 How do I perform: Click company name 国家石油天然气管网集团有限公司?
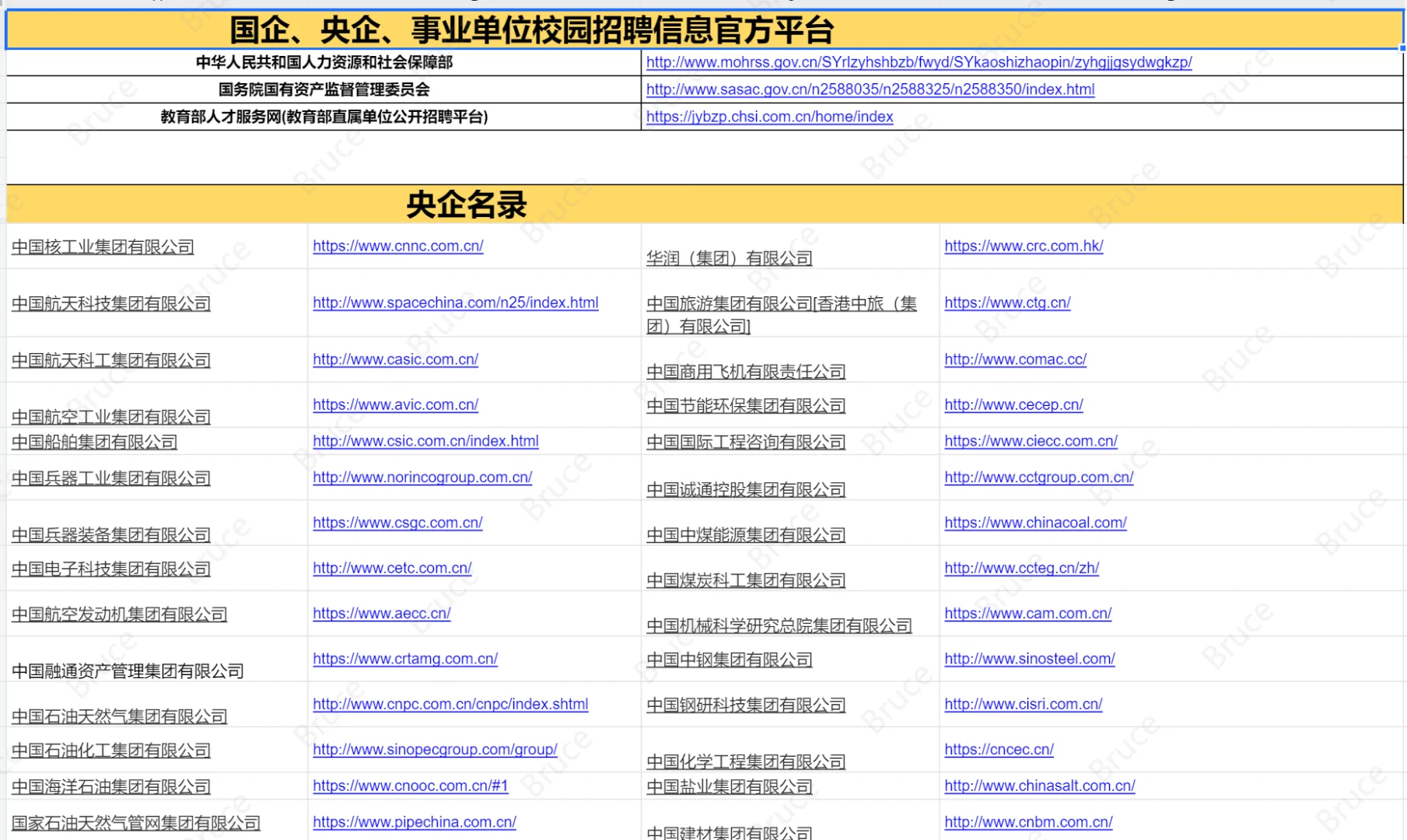point(136,823)
